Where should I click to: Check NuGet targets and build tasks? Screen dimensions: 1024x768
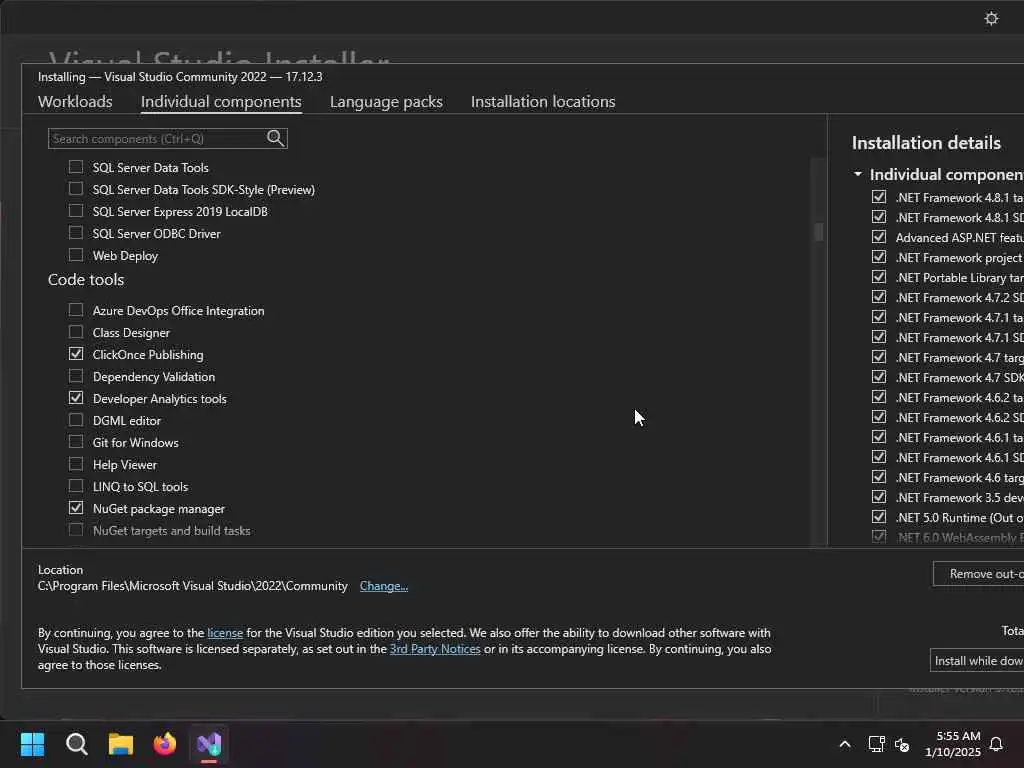[x=76, y=530]
